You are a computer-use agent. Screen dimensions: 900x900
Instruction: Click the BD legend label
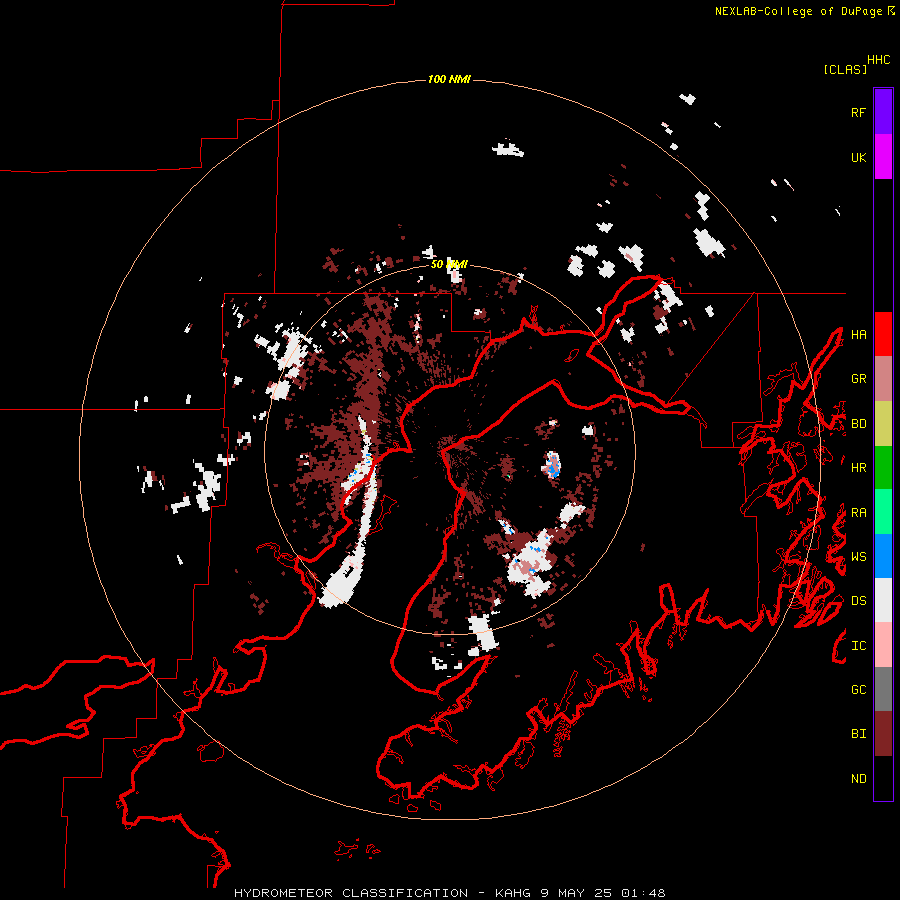[858, 424]
